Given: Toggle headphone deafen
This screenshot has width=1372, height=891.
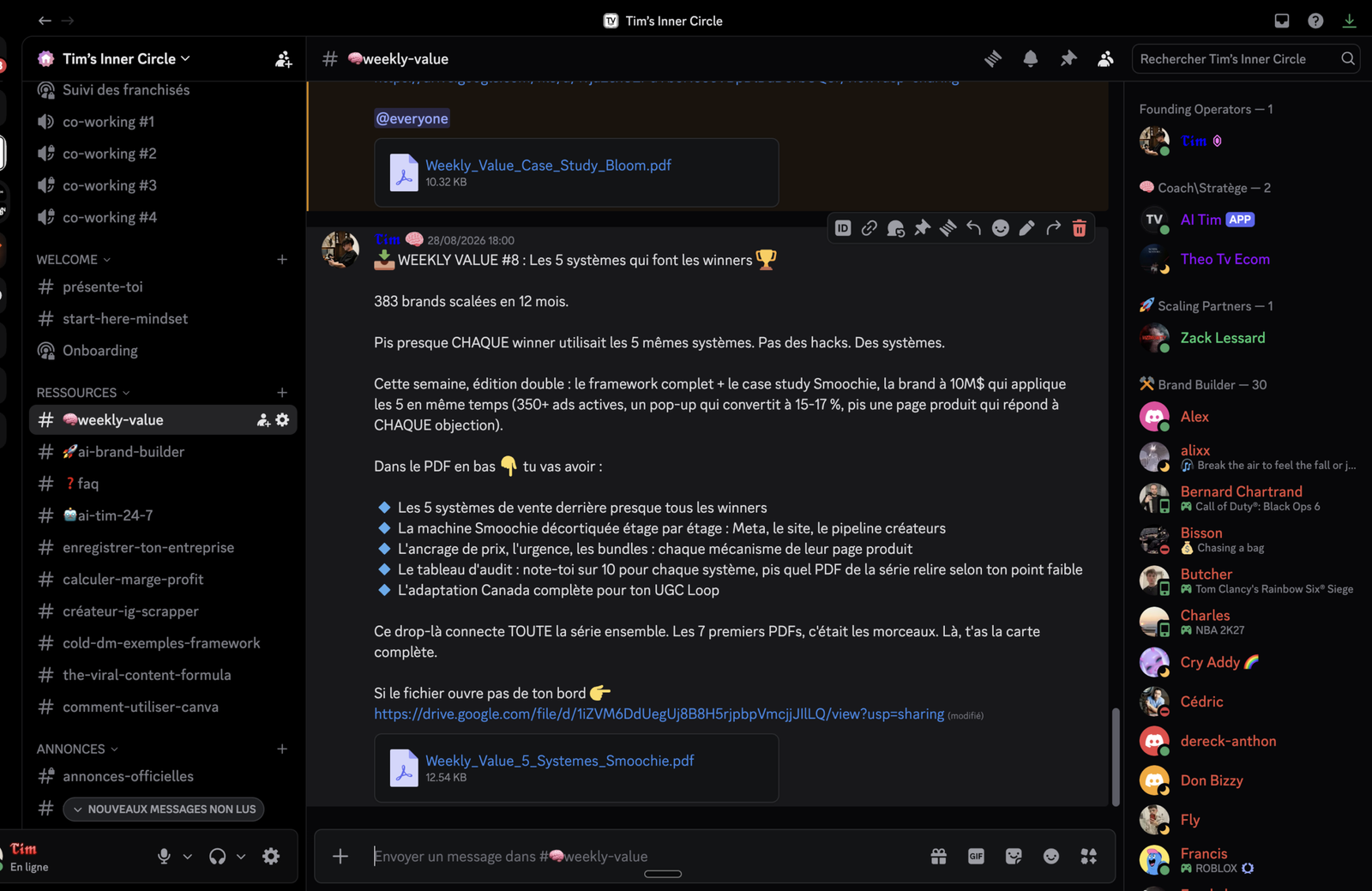Looking at the screenshot, I should click(218, 856).
